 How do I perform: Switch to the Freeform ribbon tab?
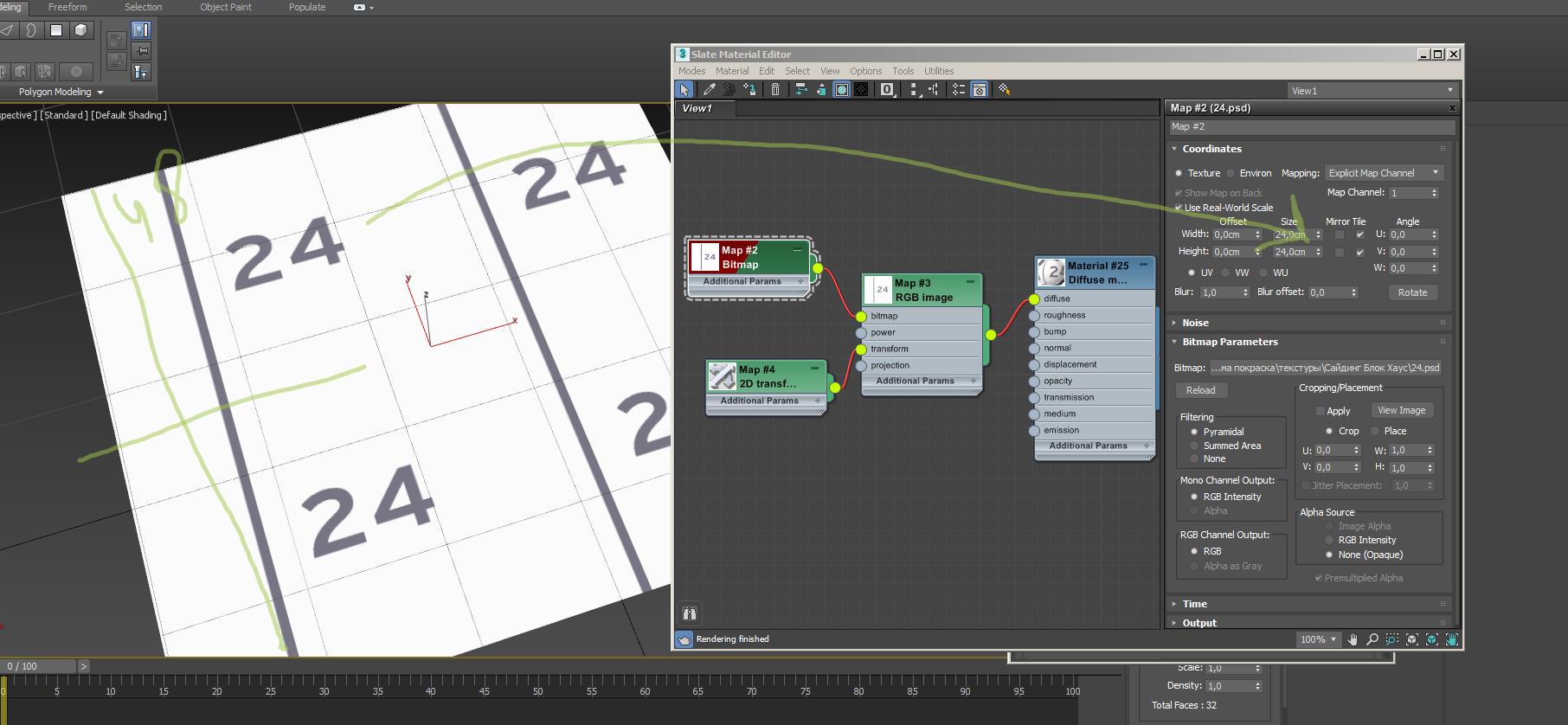click(67, 7)
